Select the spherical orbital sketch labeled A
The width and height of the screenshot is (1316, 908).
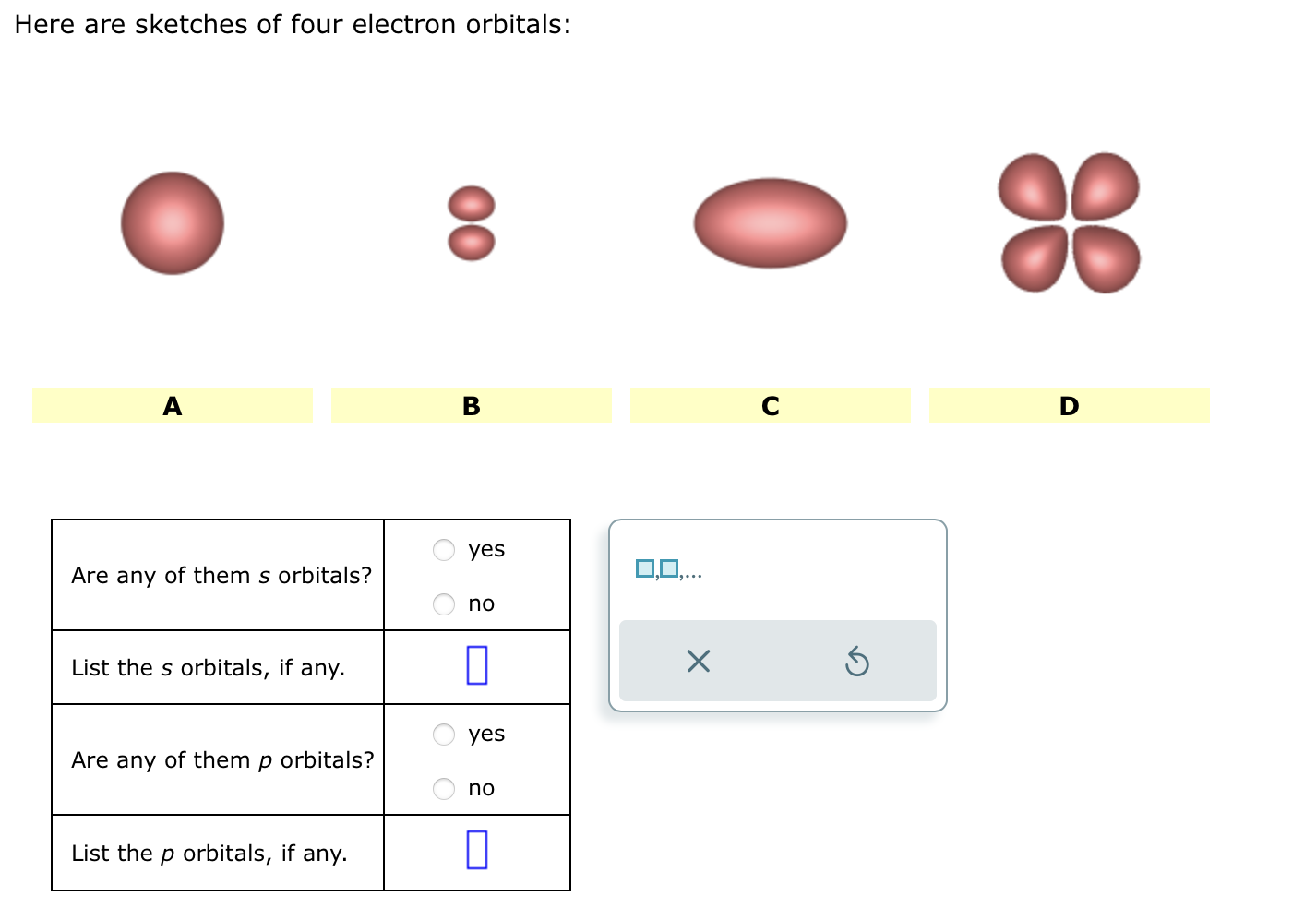click(x=172, y=221)
